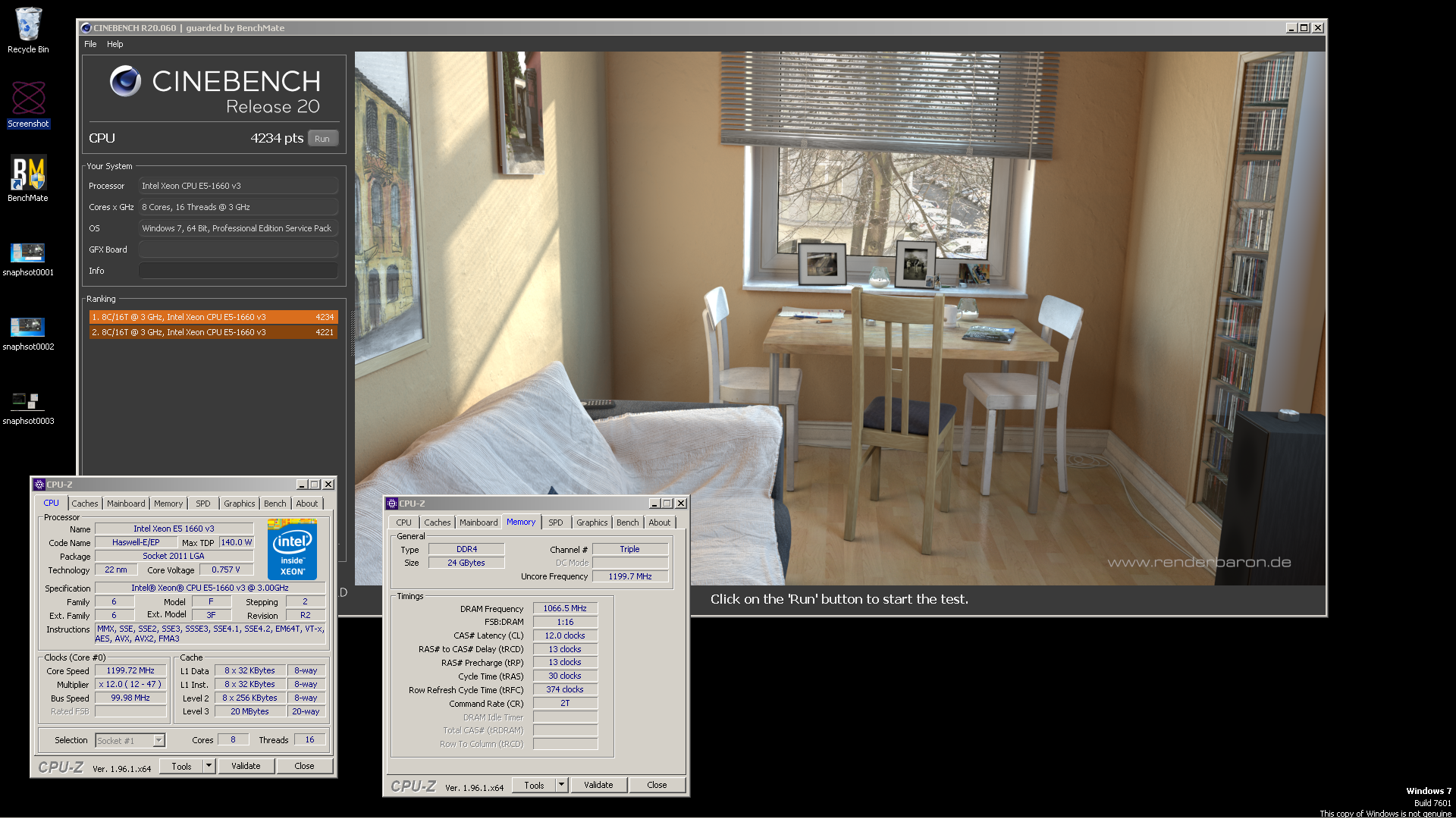Viewport: 1456px width, 819px height.
Task: Open About tab in Memory CPU-Z window
Action: [x=660, y=522]
